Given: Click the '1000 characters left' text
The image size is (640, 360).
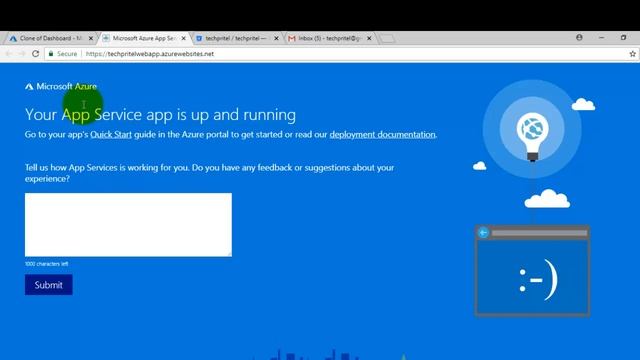Looking at the screenshot, I should click(x=47, y=264).
